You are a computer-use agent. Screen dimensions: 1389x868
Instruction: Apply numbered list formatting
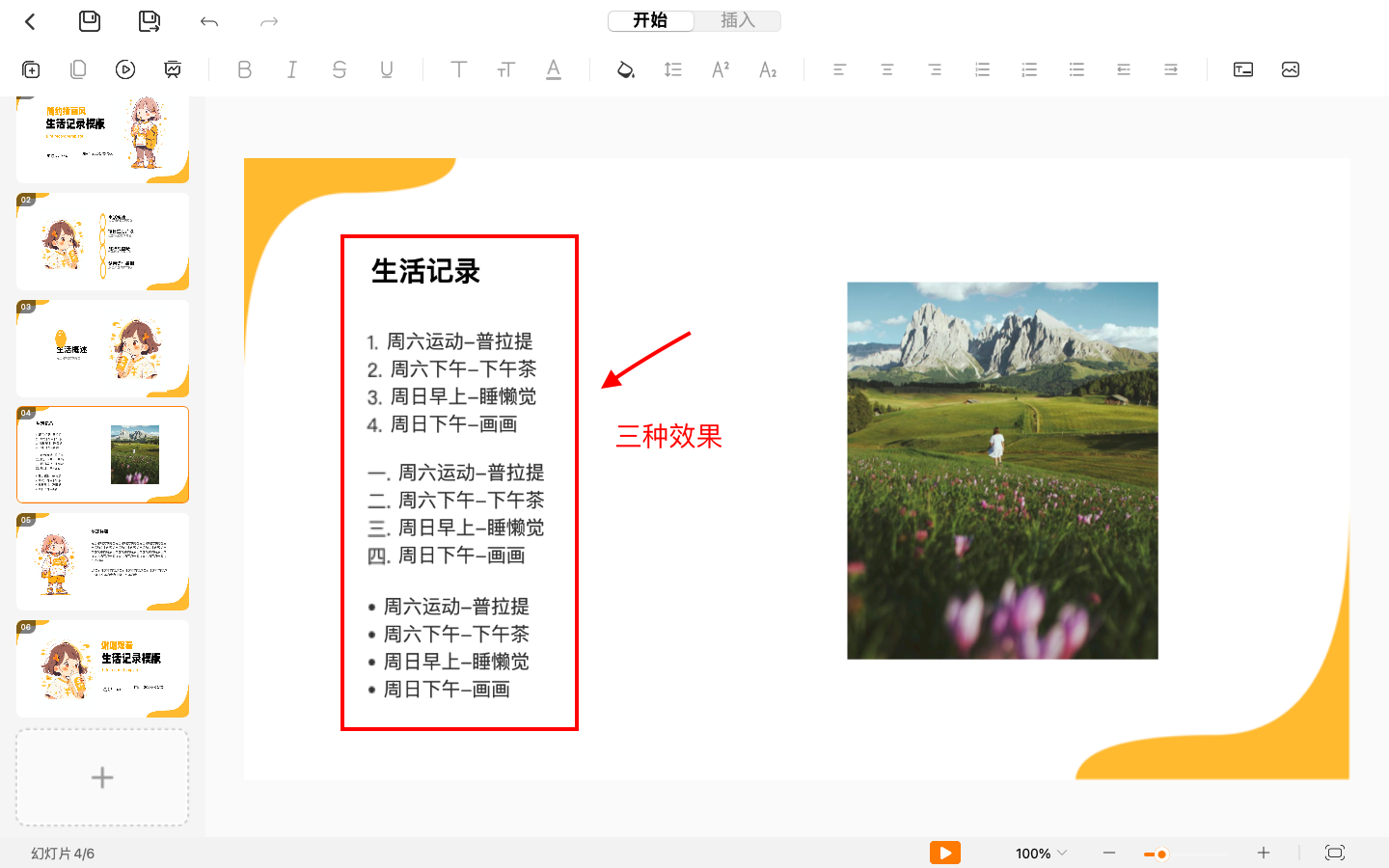(982, 68)
